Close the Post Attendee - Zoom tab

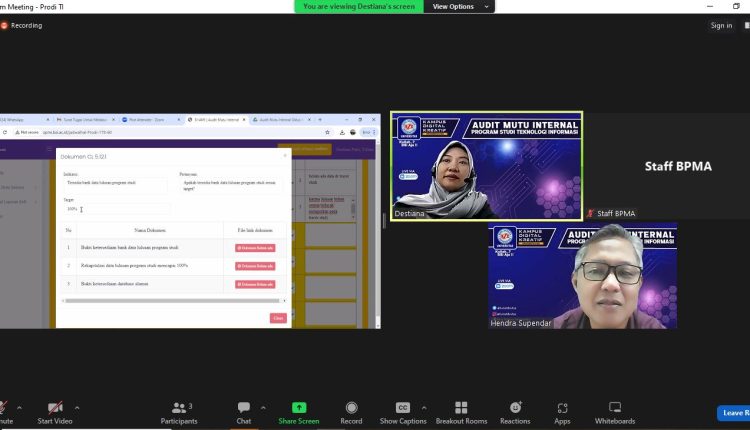tap(179, 120)
